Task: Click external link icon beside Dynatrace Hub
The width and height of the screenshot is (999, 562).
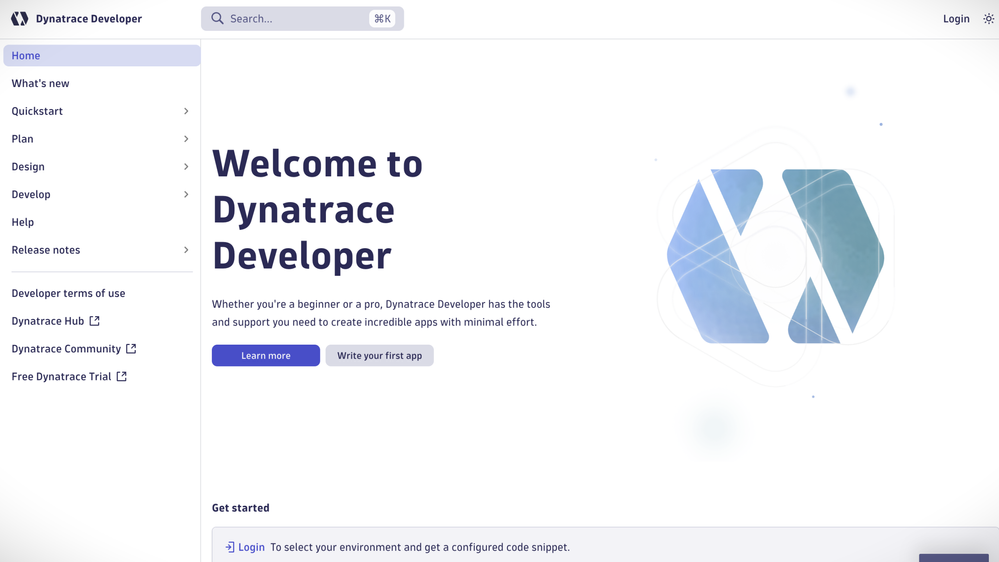Action: click(95, 321)
